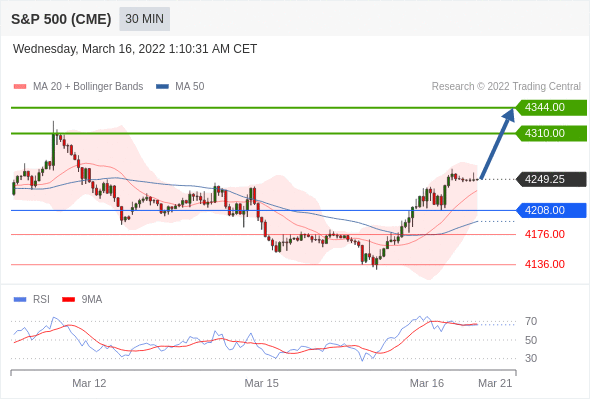Click the blue MA 50 legend swatch

pos(162,87)
